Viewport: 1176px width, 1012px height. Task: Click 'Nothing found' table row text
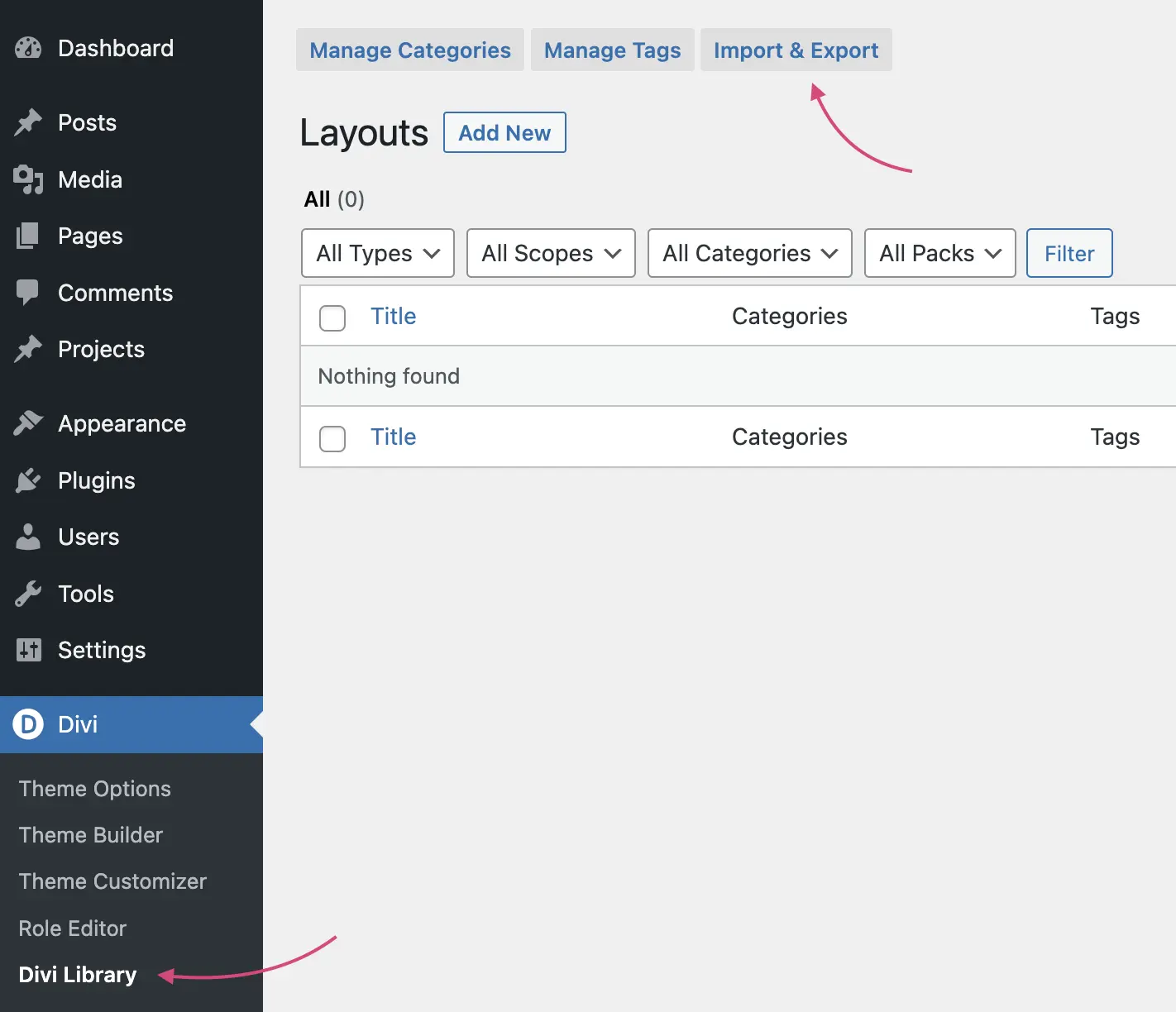(389, 376)
